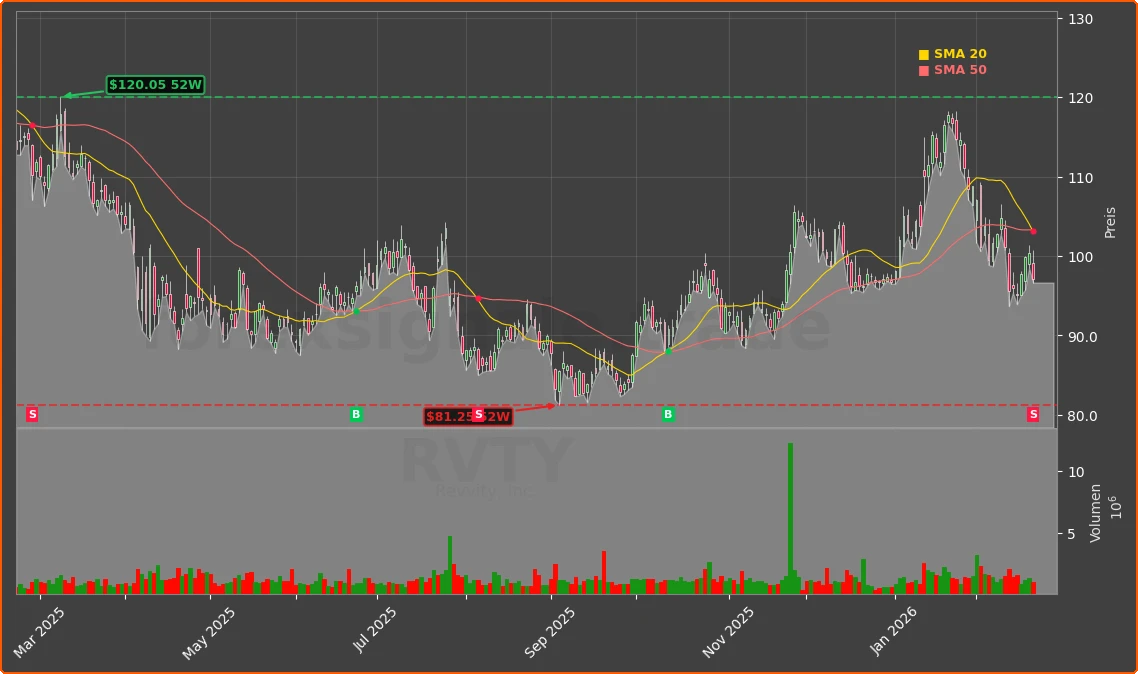Select the green B buy marker below Jul 2025
Screen dimensions: 1138x674
(x=356, y=413)
